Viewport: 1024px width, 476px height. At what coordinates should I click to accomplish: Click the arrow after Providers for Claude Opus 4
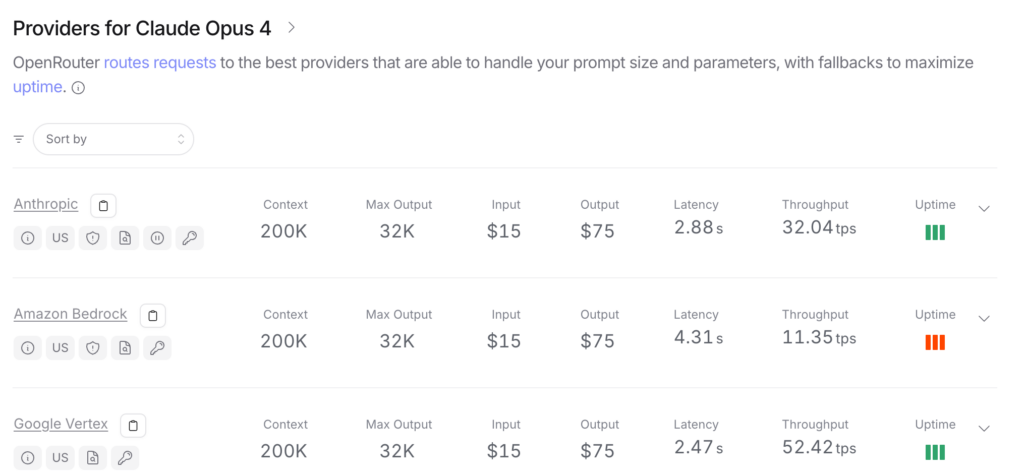[x=292, y=27]
